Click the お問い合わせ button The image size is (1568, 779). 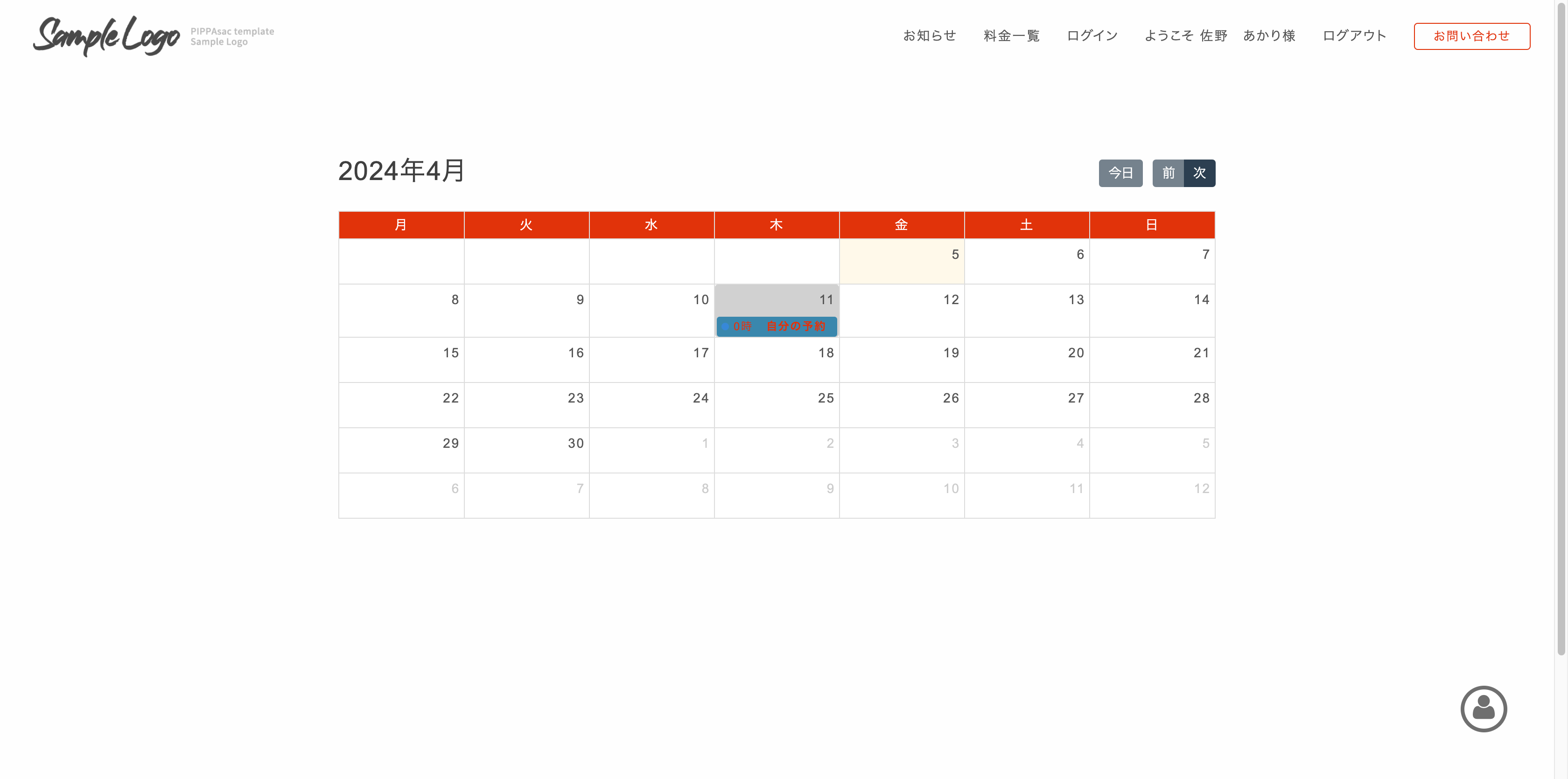1471,36
